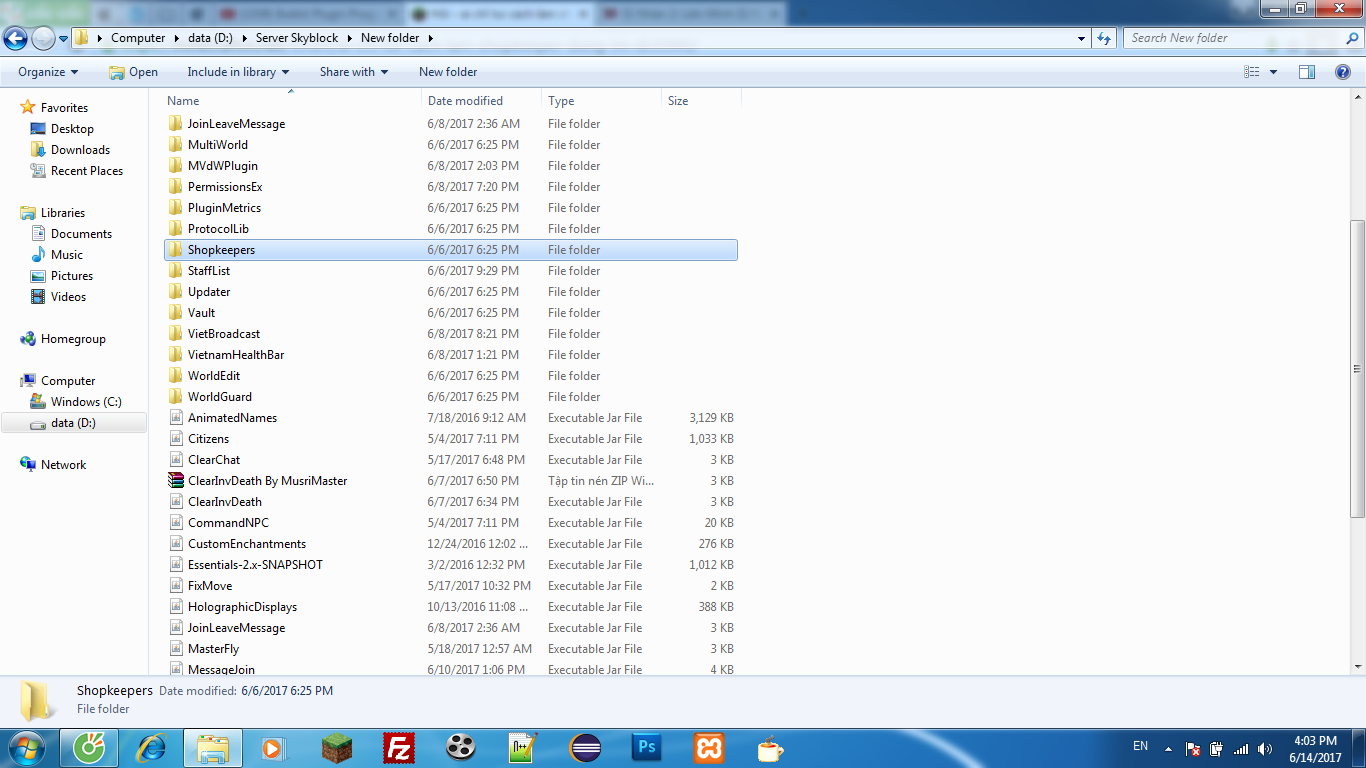The height and width of the screenshot is (768, 1366).
Task: Select the Essentials-2.x-SNAPSHOT jar file
Action: click(x=255, y=565)
